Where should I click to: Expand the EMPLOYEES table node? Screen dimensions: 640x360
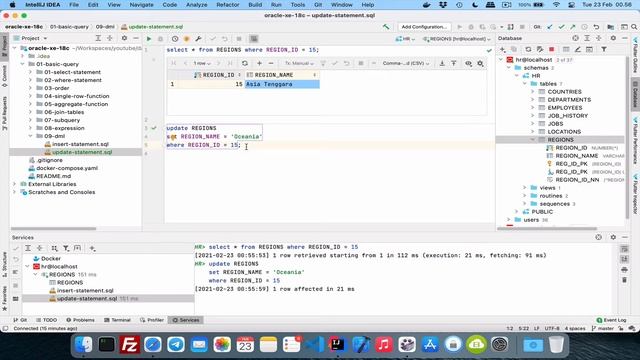coord(533,108)
